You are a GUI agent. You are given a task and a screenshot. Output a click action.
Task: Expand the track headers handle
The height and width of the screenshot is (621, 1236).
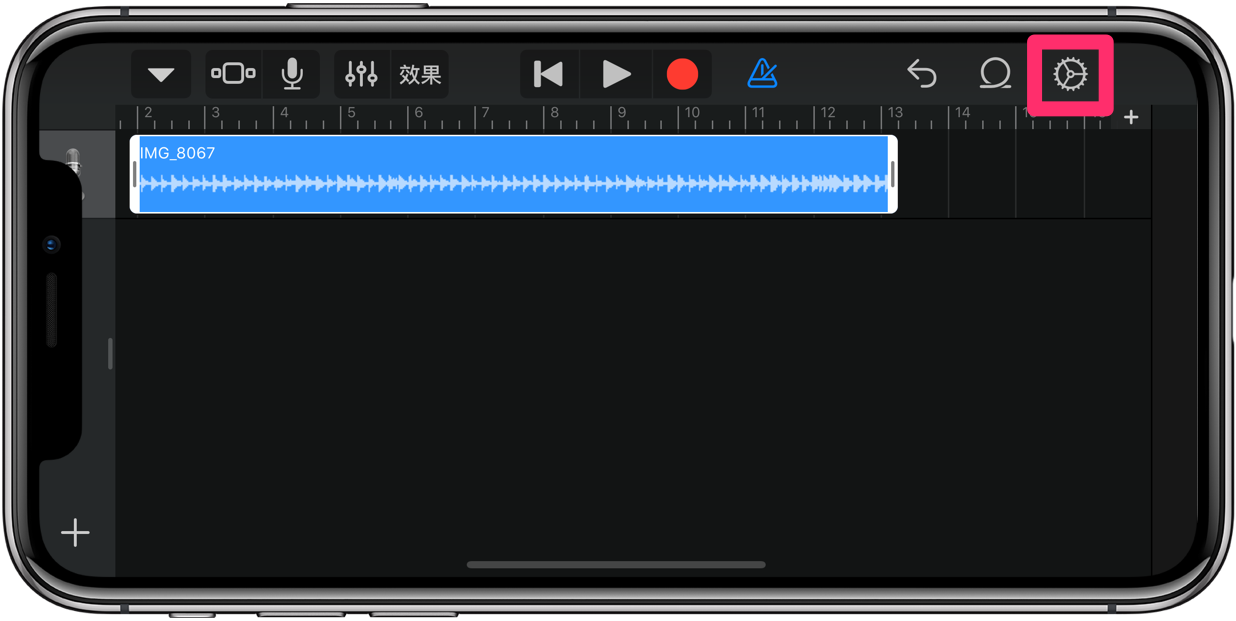[110, 353]
